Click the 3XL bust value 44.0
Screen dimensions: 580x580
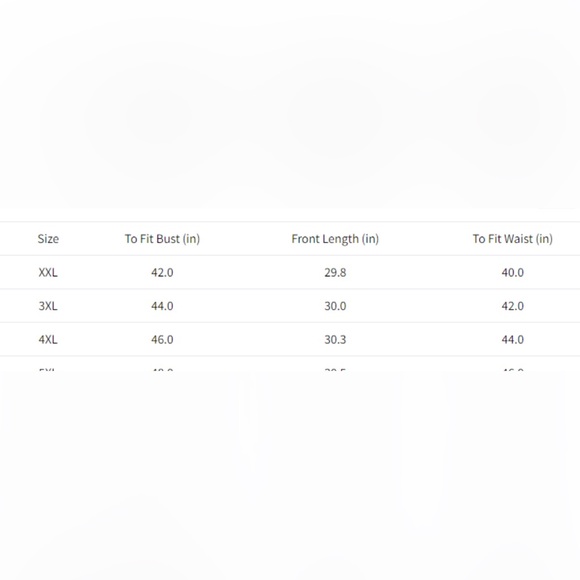162,306
